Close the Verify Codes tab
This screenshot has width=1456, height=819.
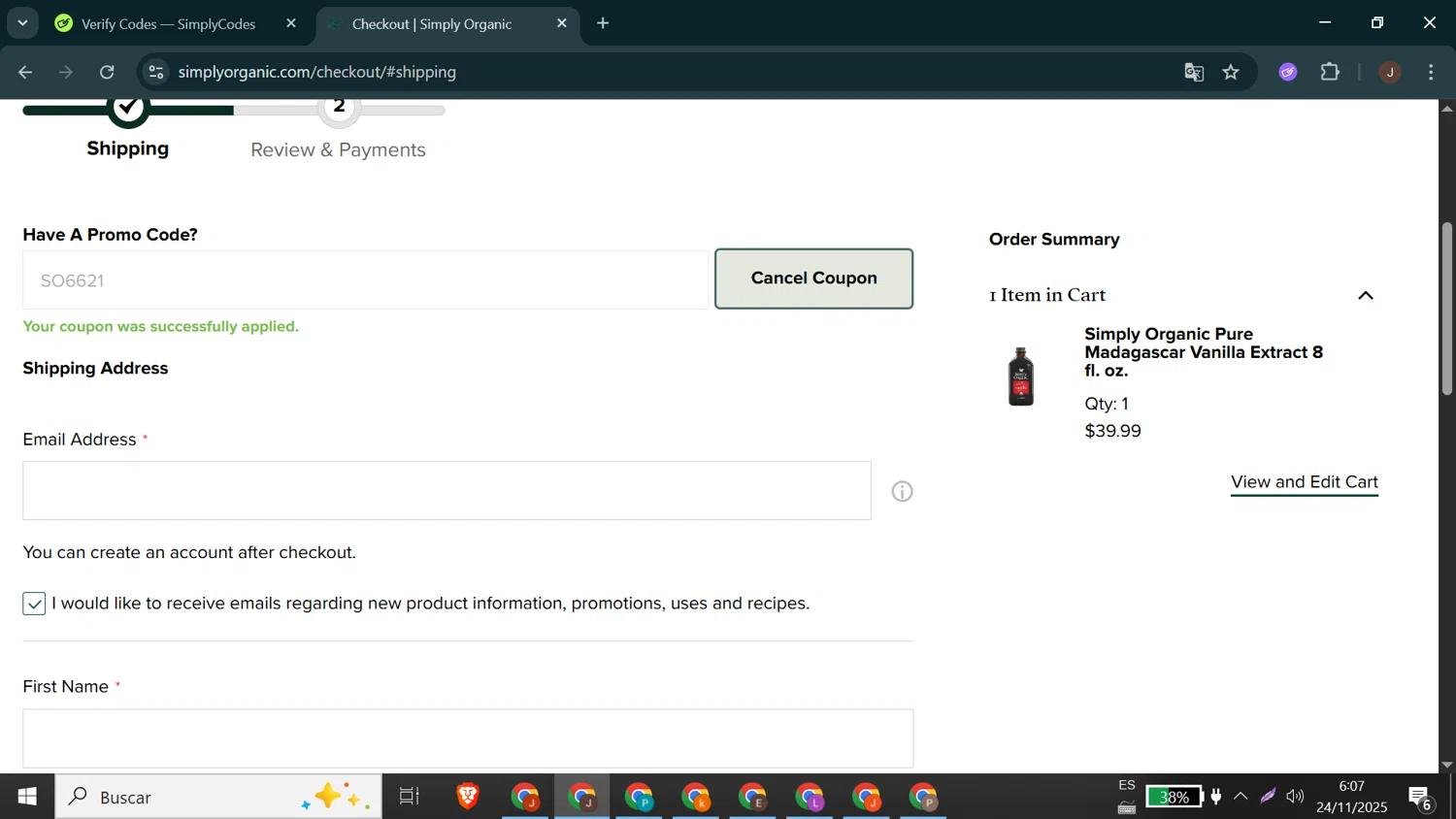[x=291, y=23]
